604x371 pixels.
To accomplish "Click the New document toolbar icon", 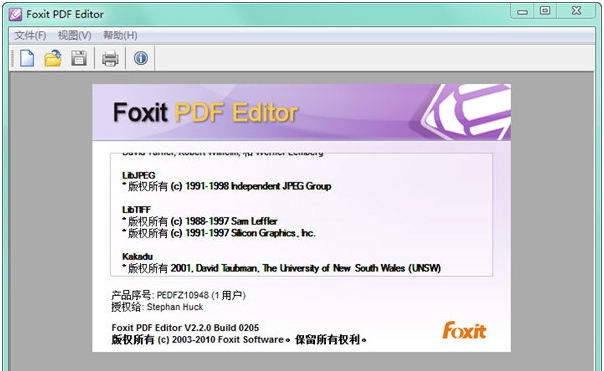I will click(x=27, y=59).
